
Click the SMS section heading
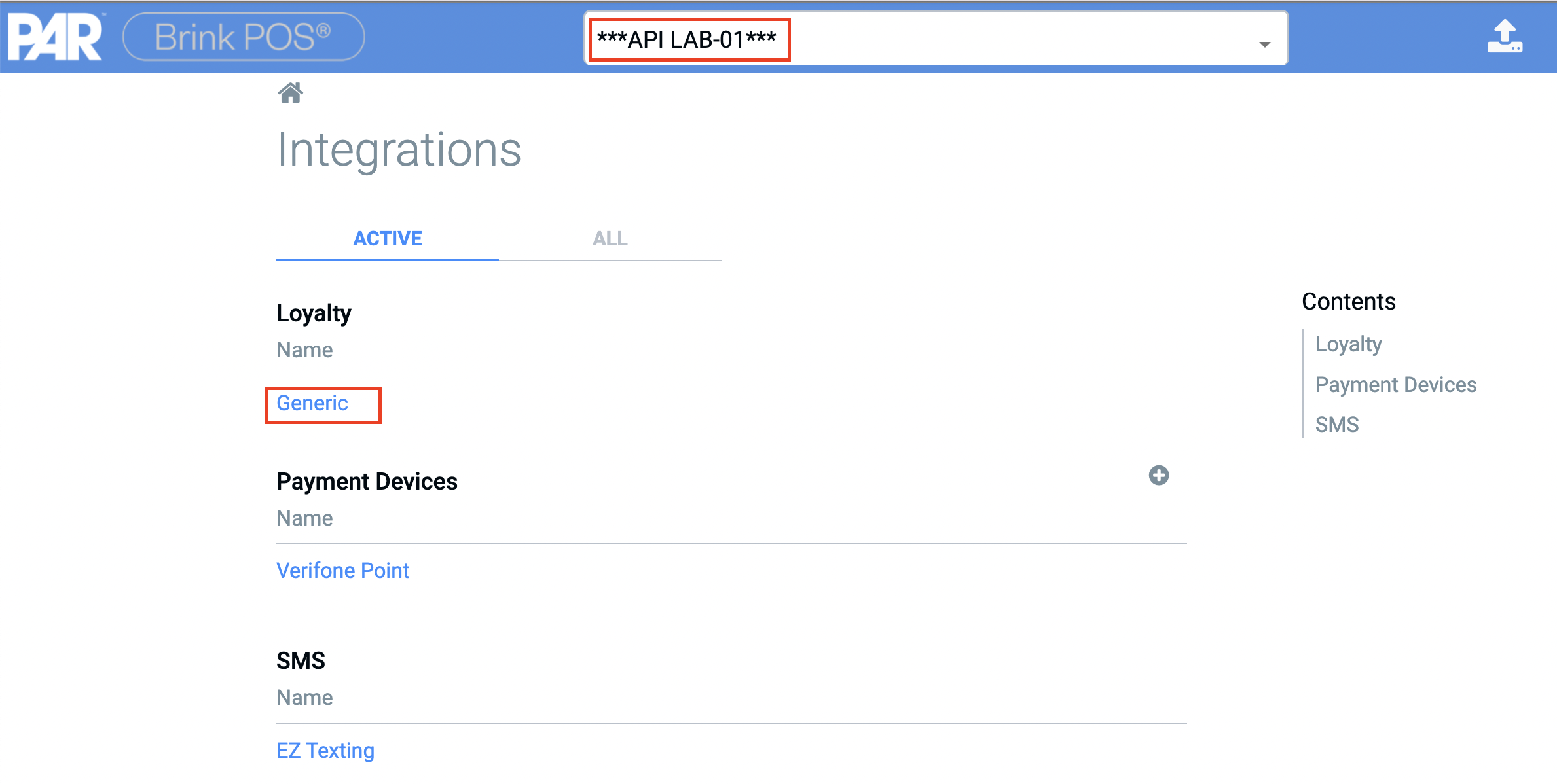coord(301,661)
